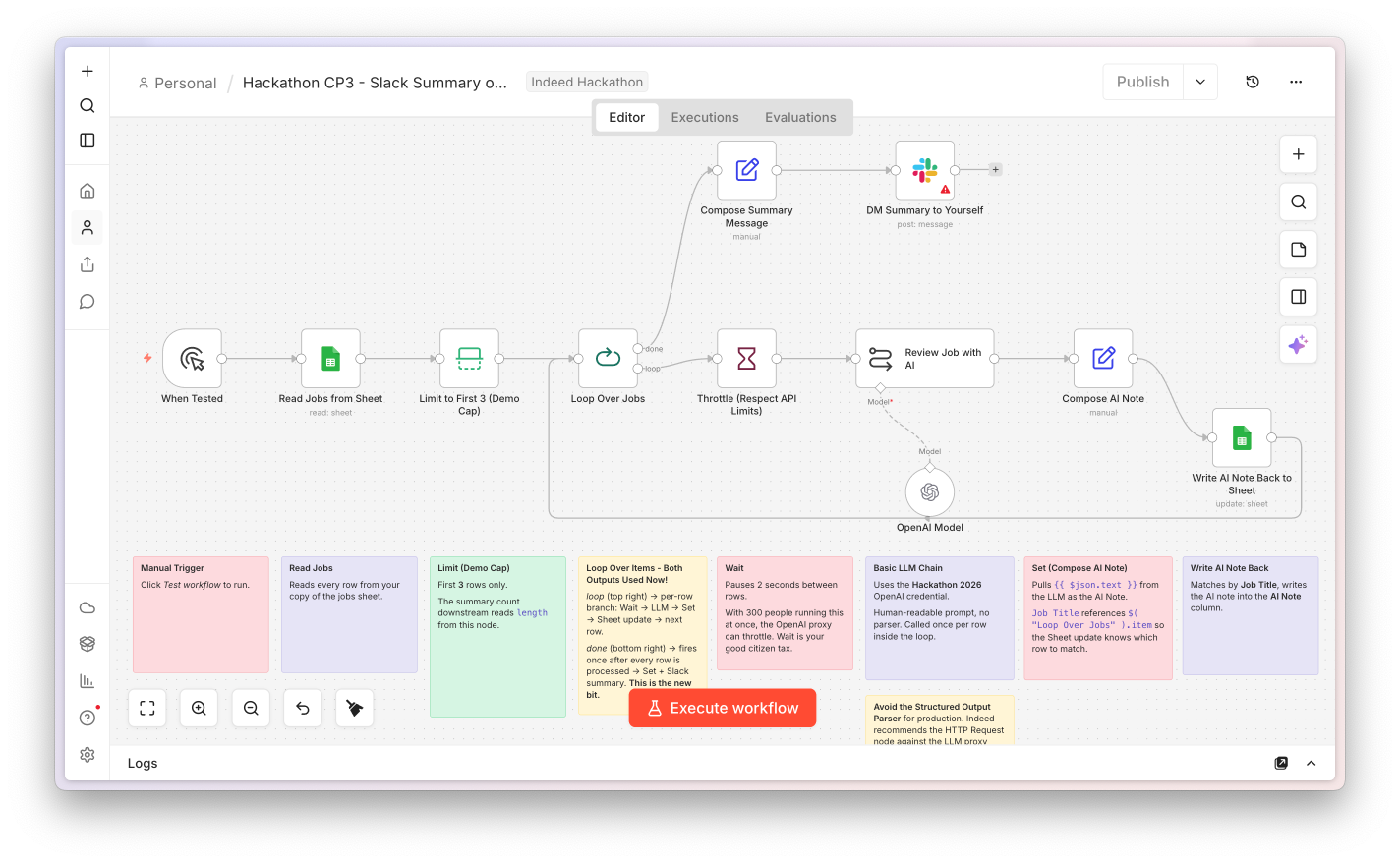Select the Basic LLM Chain sticky note
Image resolution: width=1400 pixels, height=863 pixels.
coord(939,618)
